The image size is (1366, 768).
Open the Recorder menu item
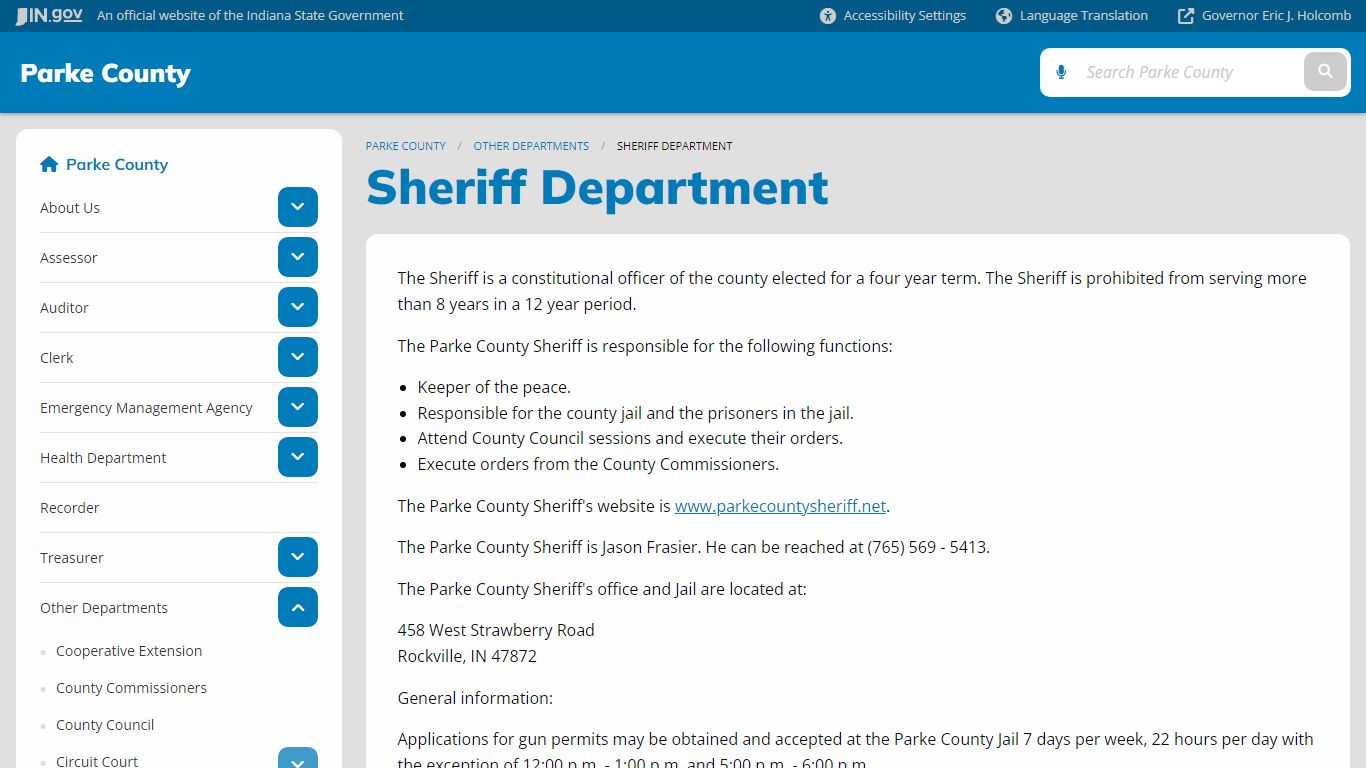pos(70,508)
